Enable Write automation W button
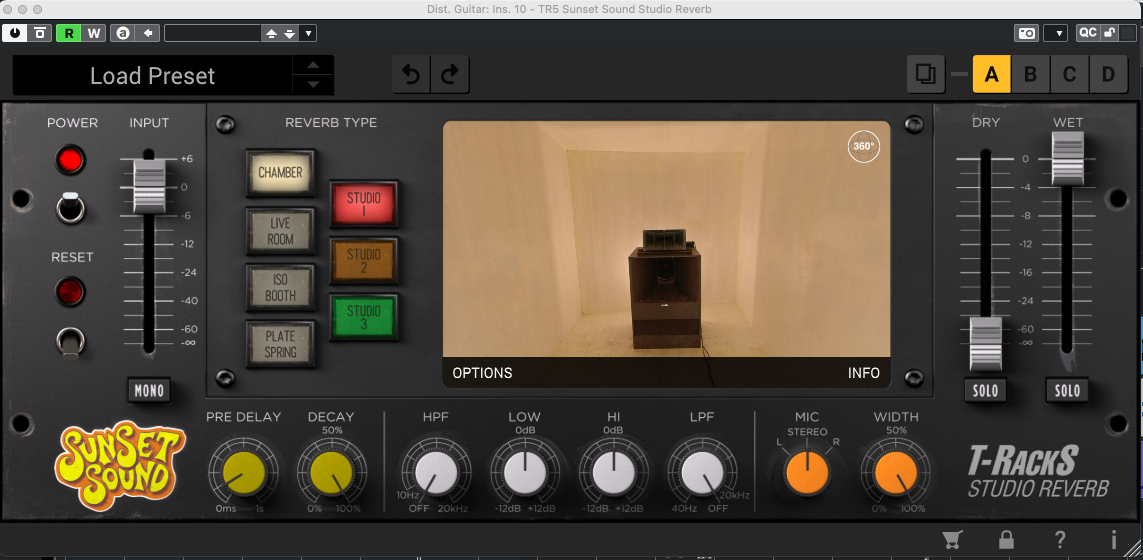 (94, 33)
